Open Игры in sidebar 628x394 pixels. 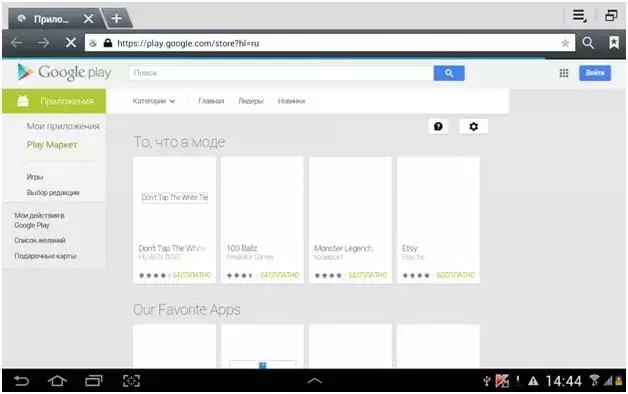tap(35, 177)
